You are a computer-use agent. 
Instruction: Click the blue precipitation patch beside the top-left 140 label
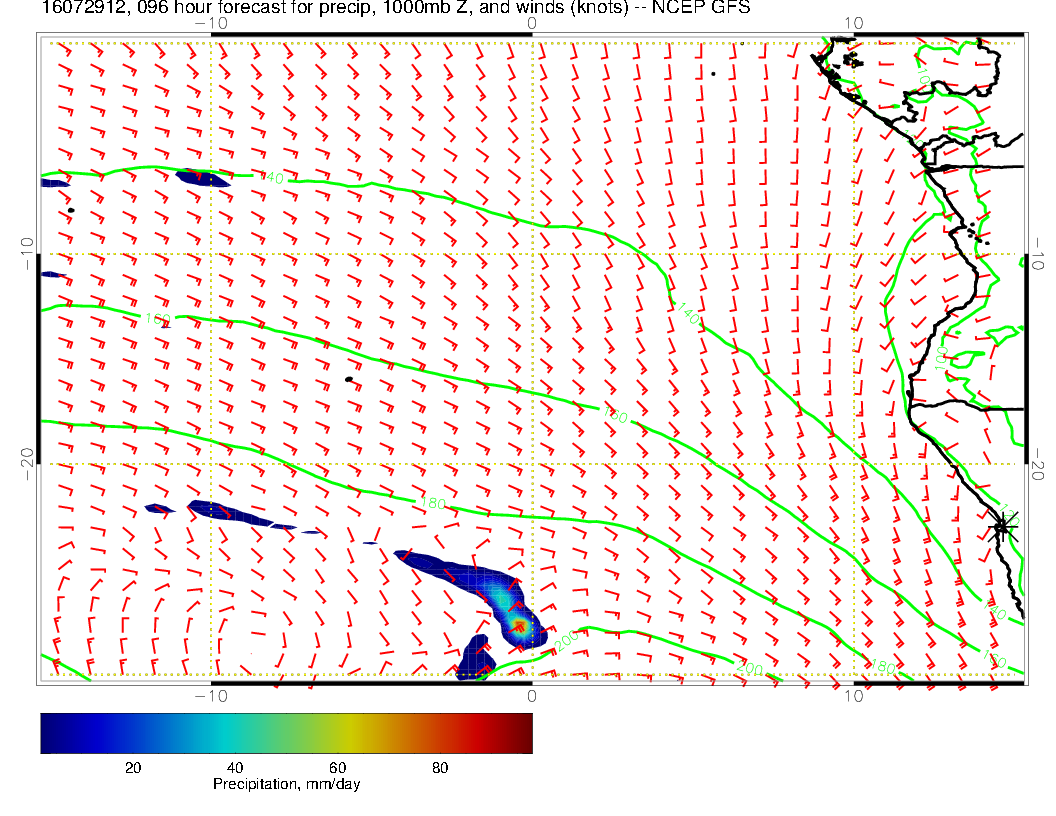203,179
